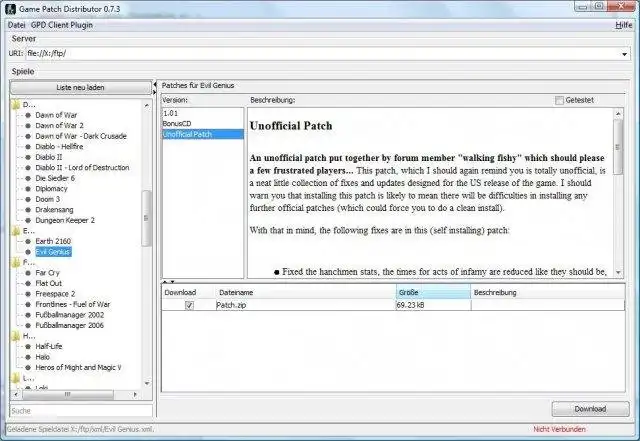Click the Download button at bottom right

[590, 409]
